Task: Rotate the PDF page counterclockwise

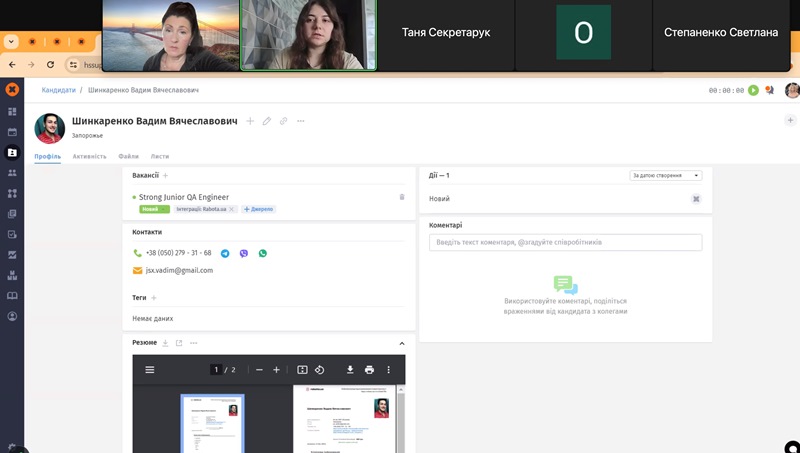Action: [320, 370]
